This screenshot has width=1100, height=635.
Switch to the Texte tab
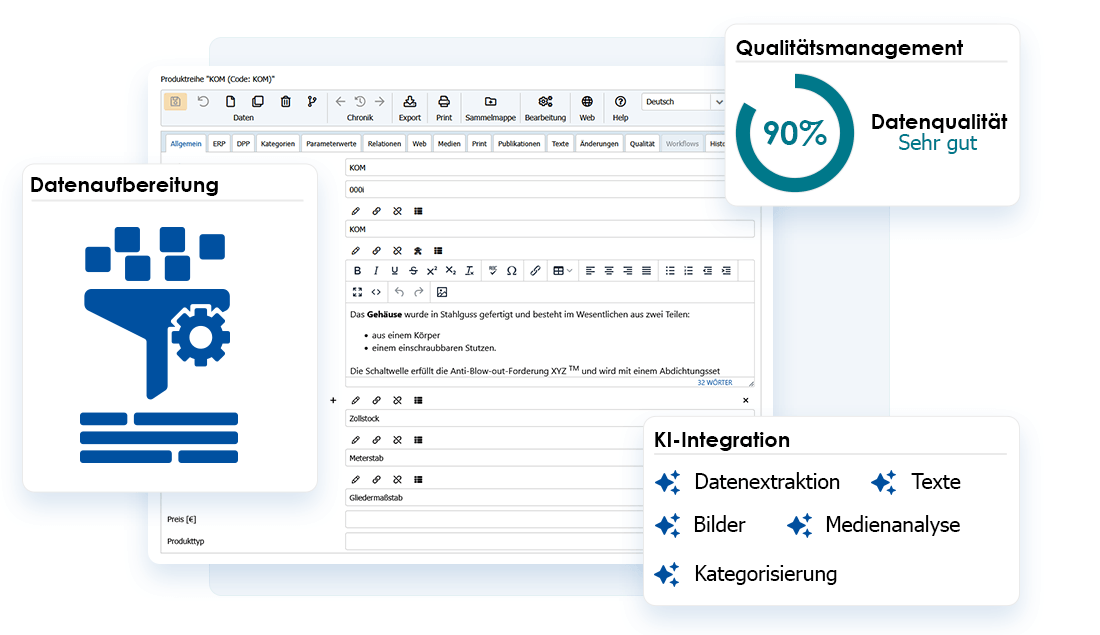[x=561, y=144]
